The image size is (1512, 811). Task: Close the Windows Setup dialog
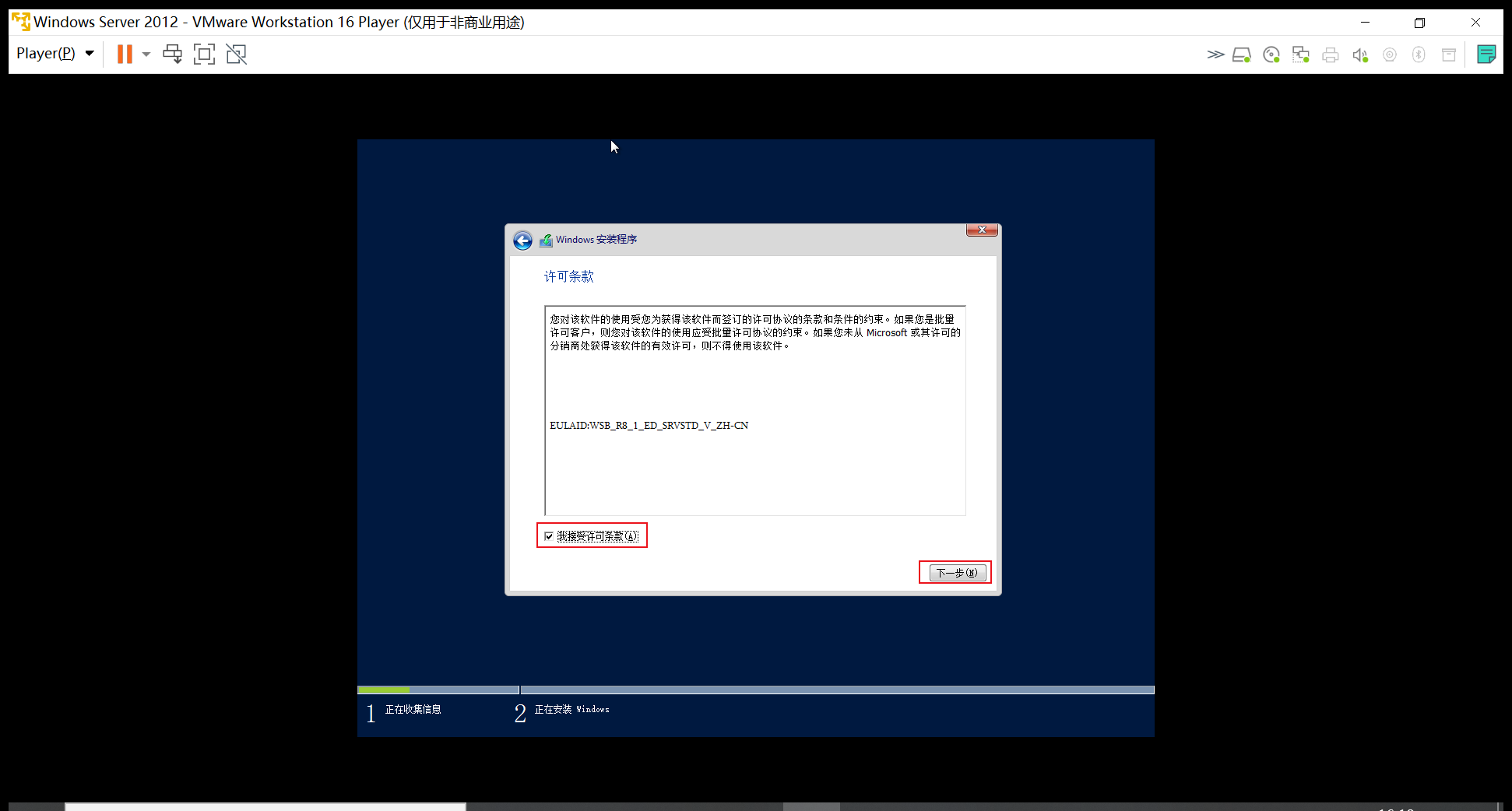[x=982, y=230]
